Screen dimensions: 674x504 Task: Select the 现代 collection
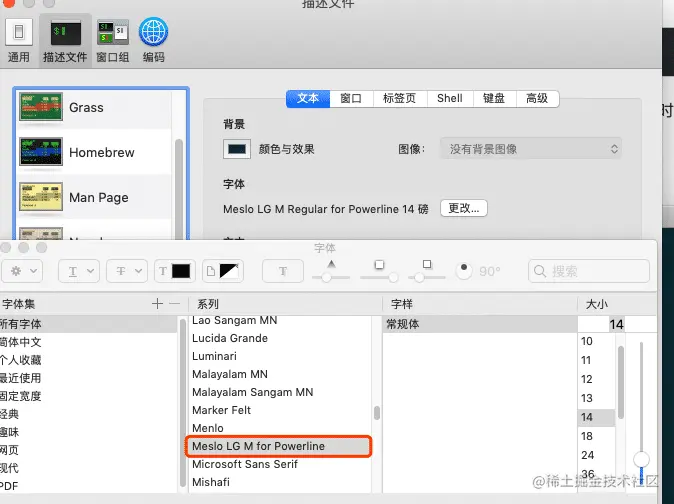coord(88,468)
